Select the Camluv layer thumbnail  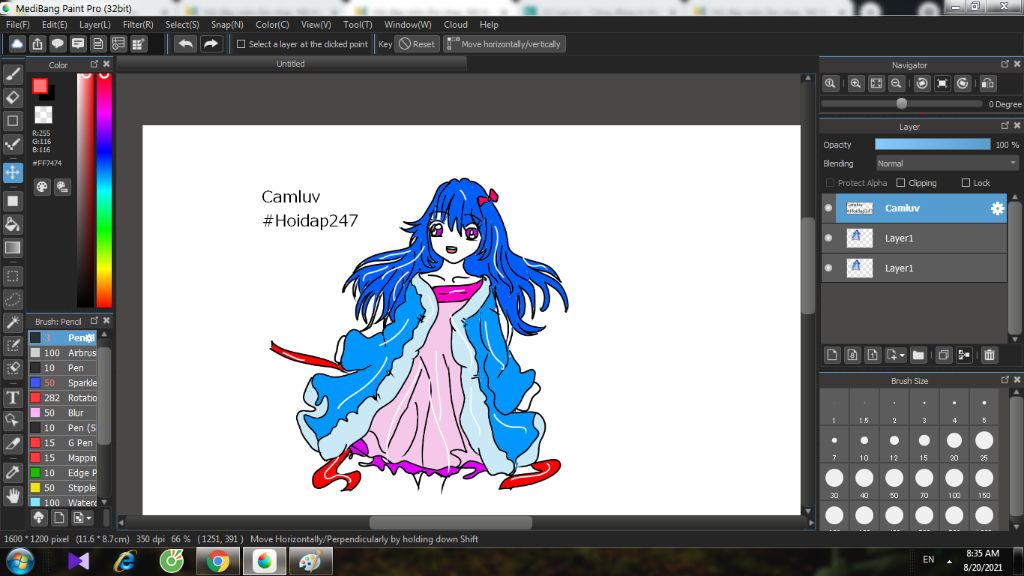click(x=859, y=208)
